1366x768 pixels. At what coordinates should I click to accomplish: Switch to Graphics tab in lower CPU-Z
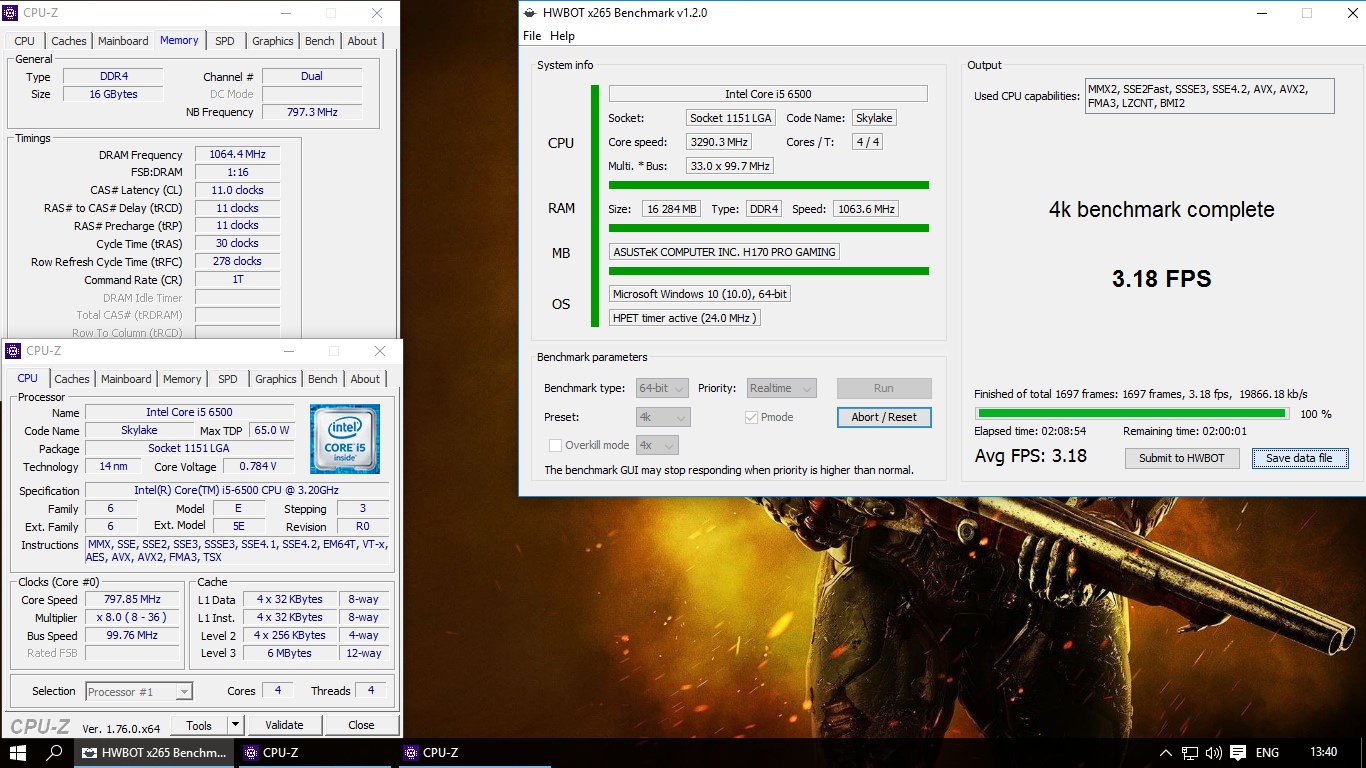pyautogui.click(x=276, y=379)
